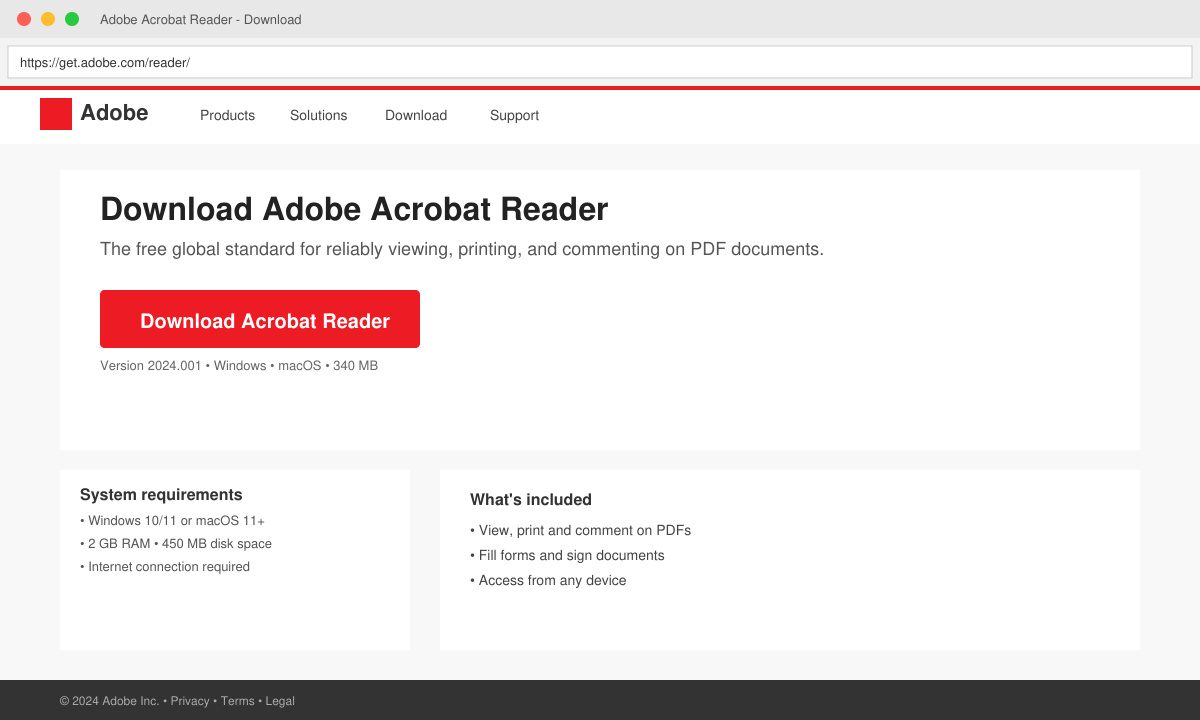Image resolution: width=1200 pixels, height=720 pixels.
Task: Click Fill forms and sign documents
Action: click(x=567, y=555)
